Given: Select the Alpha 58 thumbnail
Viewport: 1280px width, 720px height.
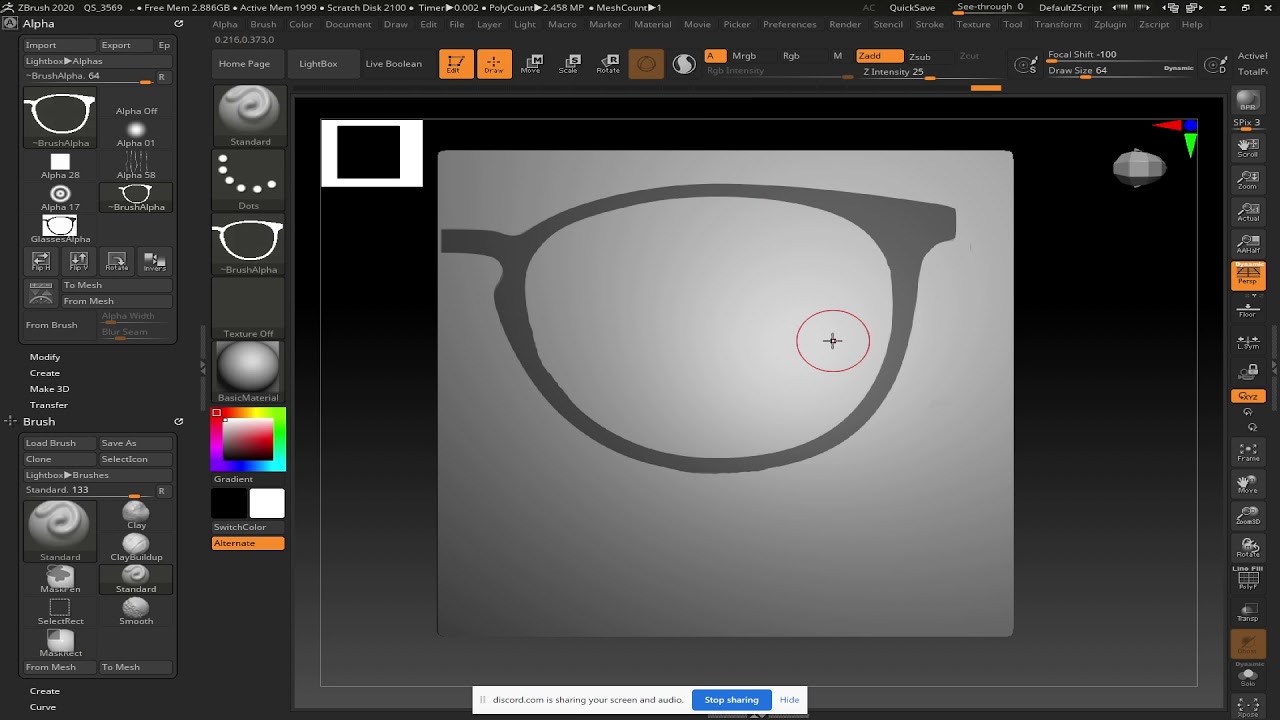Looking at the screenshot, I should [136, 165].
